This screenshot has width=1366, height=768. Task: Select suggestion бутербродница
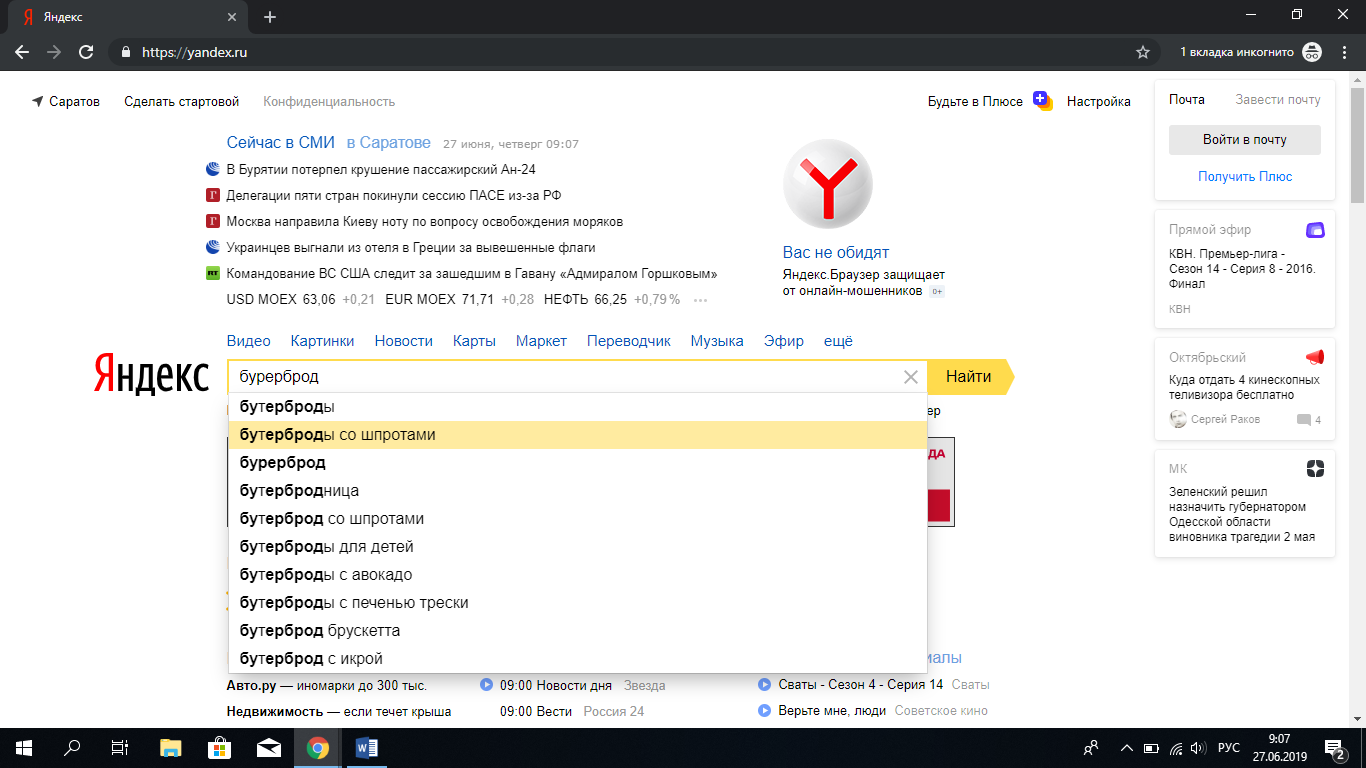tap(578, 491)
